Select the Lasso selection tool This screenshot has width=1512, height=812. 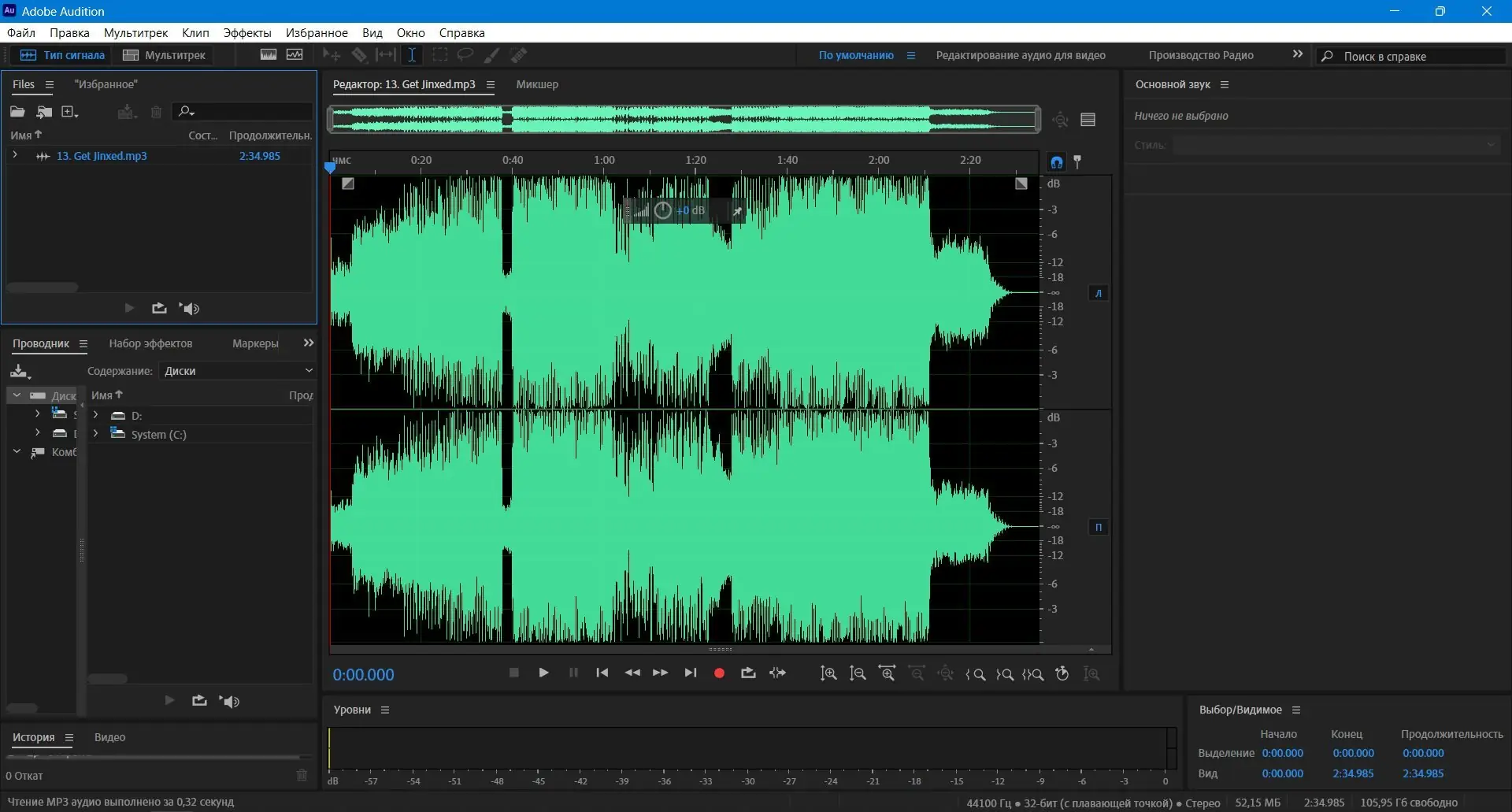(x=465, y=55)
